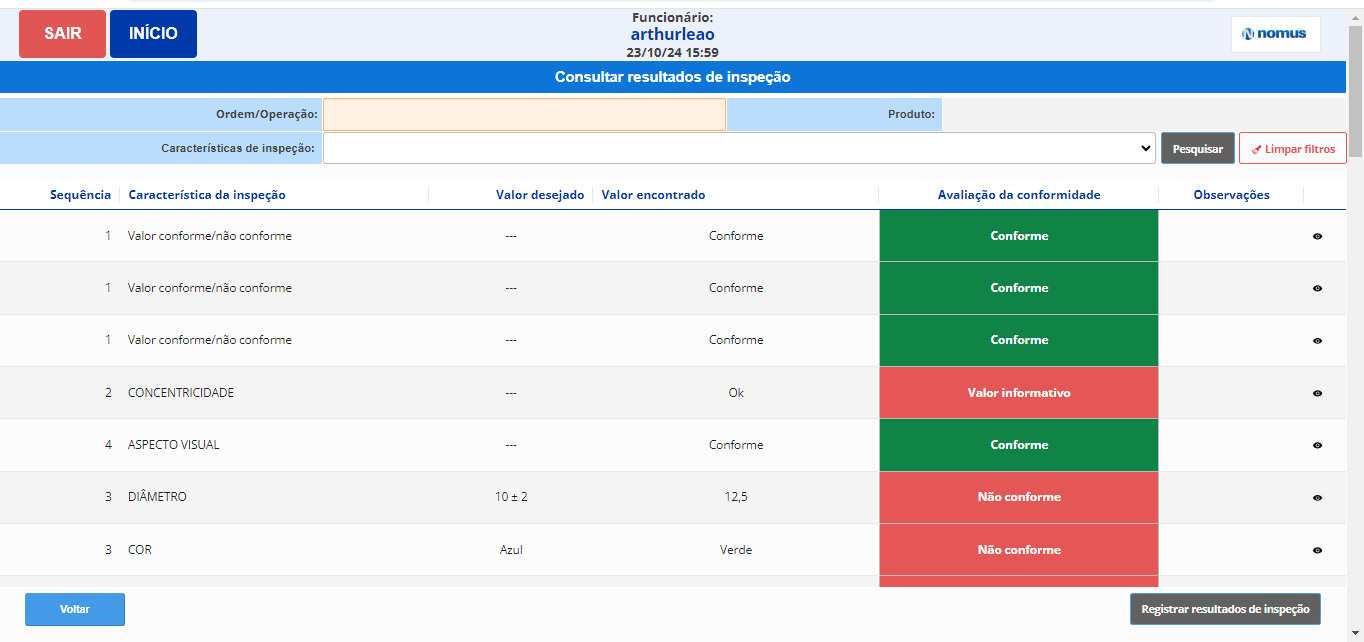Image resolution: width=1364 pixels, height=642 pixels.
Task: Open details eye icon for CONCENTRICIDADE row
Action: coord(1317,393)
